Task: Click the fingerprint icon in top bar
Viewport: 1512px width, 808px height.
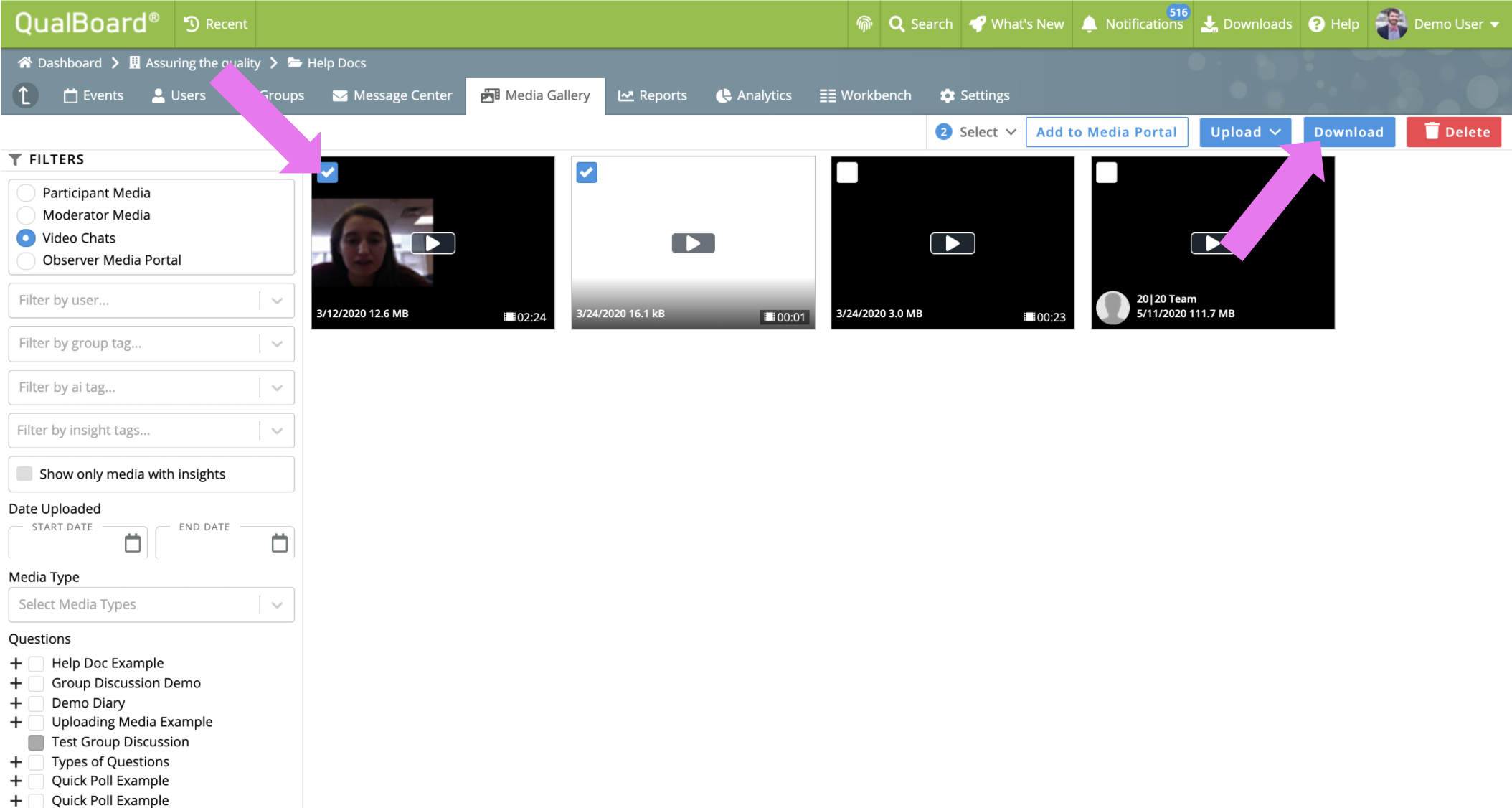Action: pos(864,24)
